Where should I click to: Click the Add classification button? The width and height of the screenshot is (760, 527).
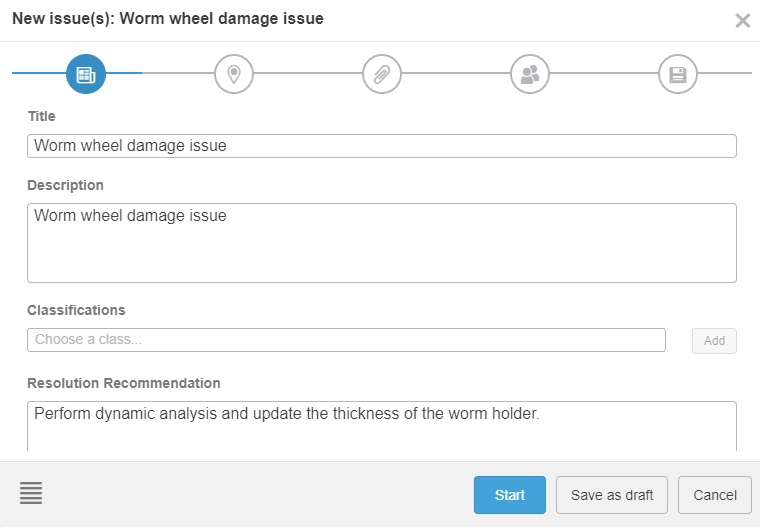pos(714,341)
